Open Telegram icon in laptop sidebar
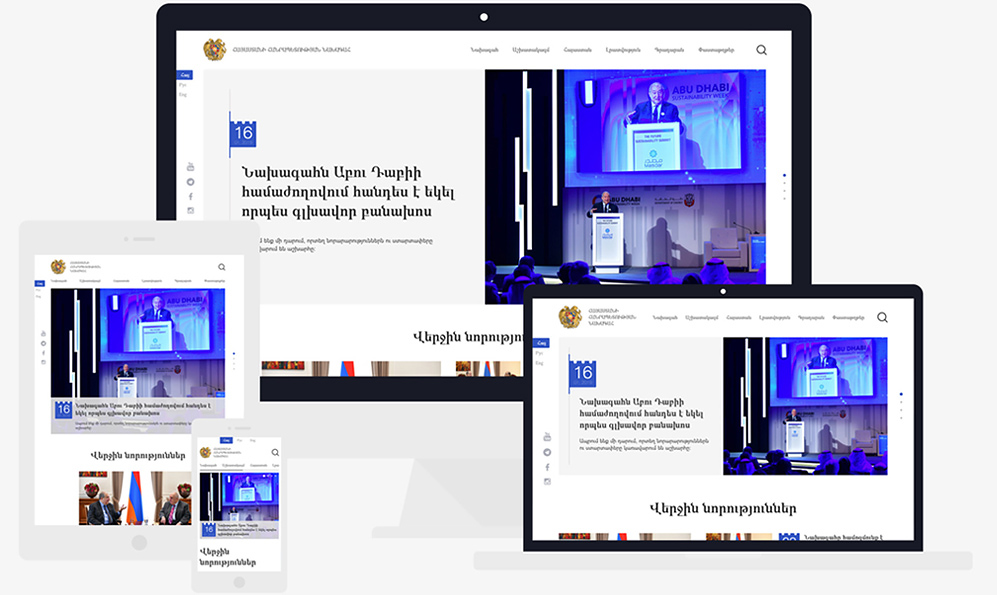997x595 pixels. [x=547, y=453]
